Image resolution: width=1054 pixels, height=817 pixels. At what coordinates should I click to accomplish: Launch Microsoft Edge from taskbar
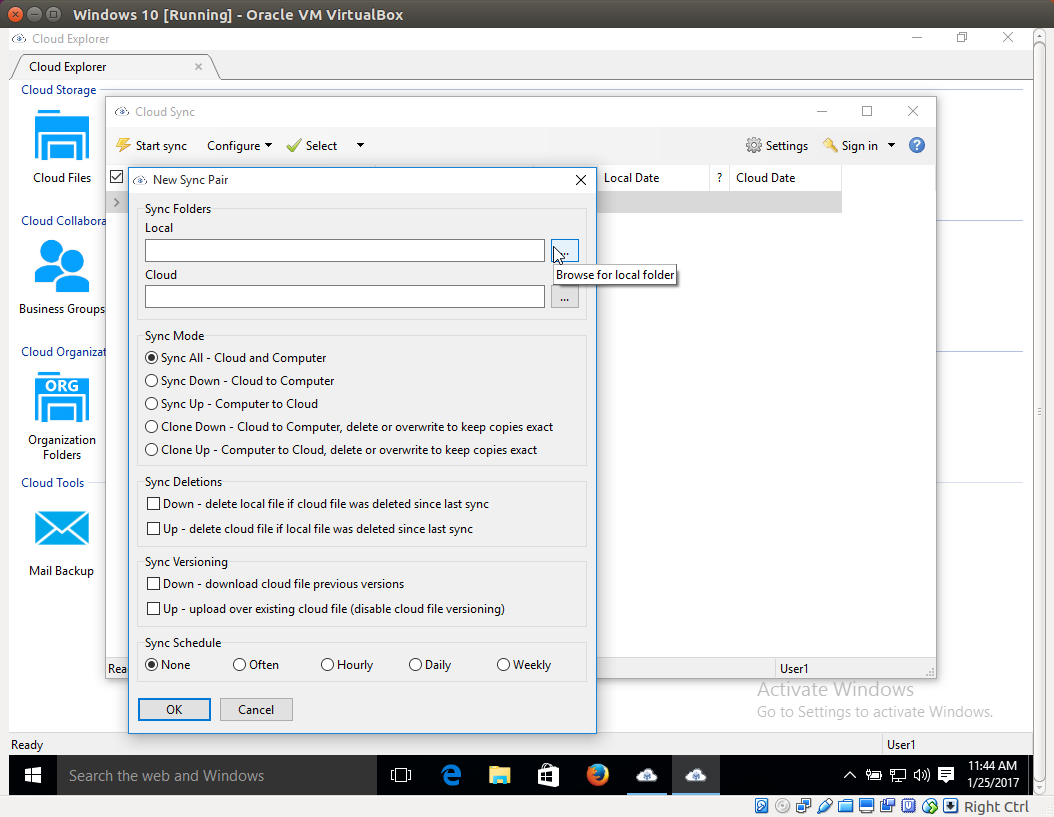(x=451, y=775)
